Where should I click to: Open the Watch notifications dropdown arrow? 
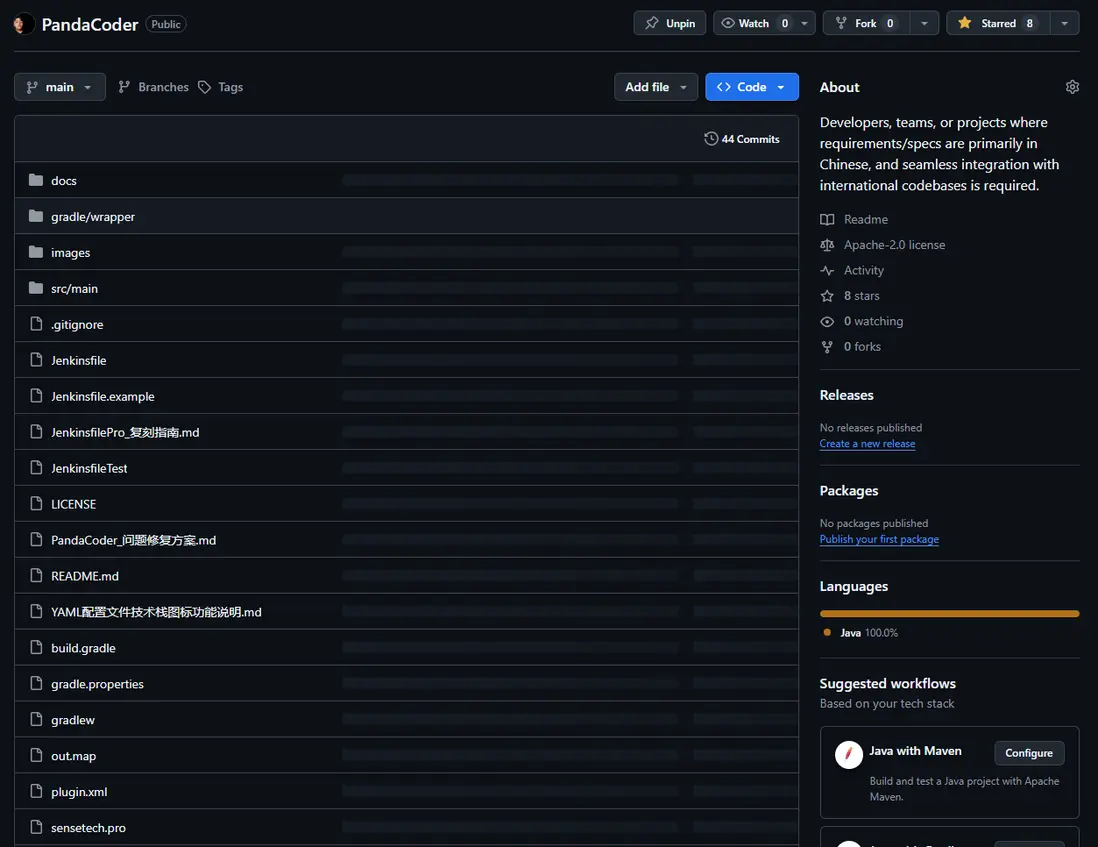805,23
